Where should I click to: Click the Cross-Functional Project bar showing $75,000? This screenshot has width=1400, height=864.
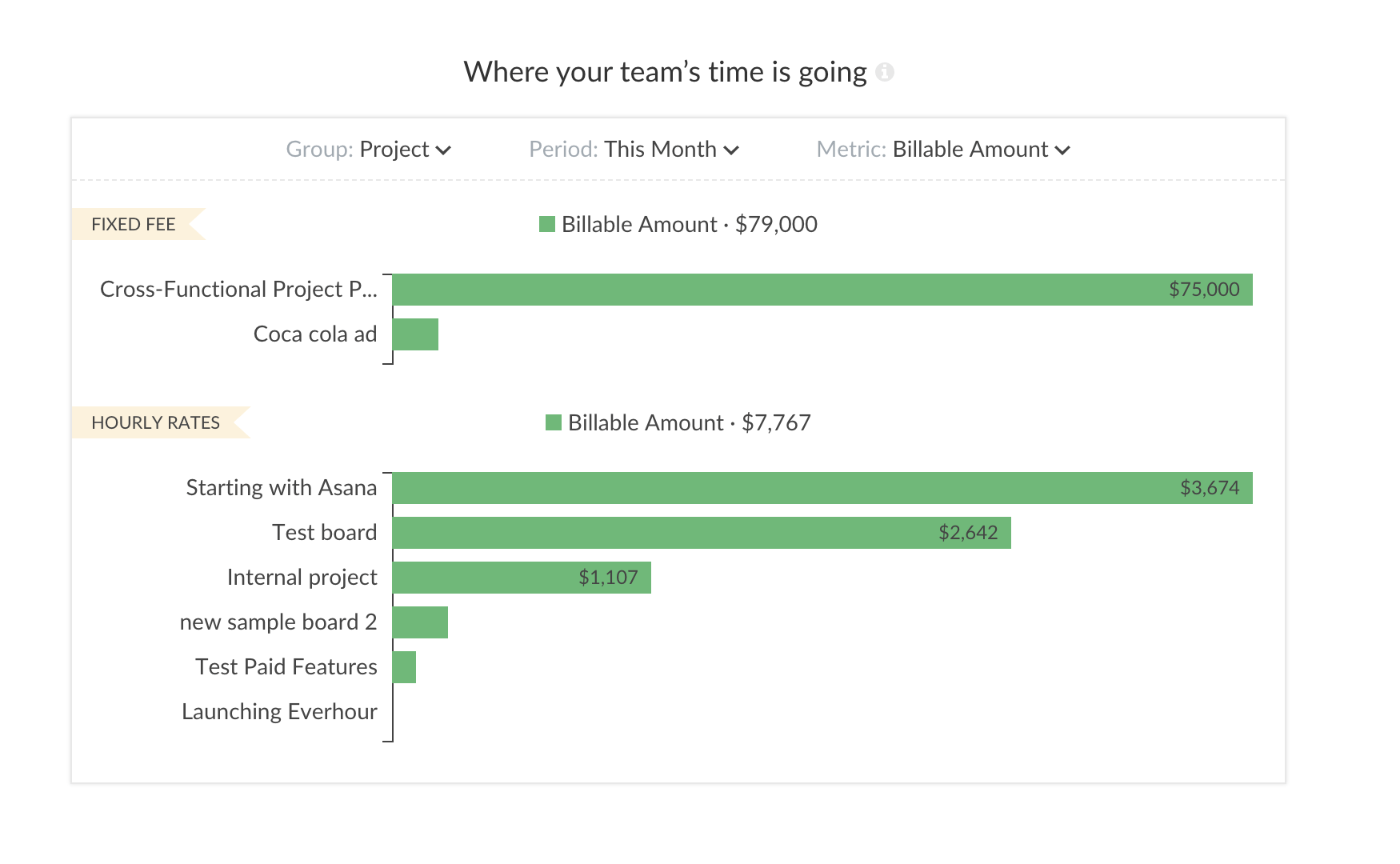[x=822, y=290]
